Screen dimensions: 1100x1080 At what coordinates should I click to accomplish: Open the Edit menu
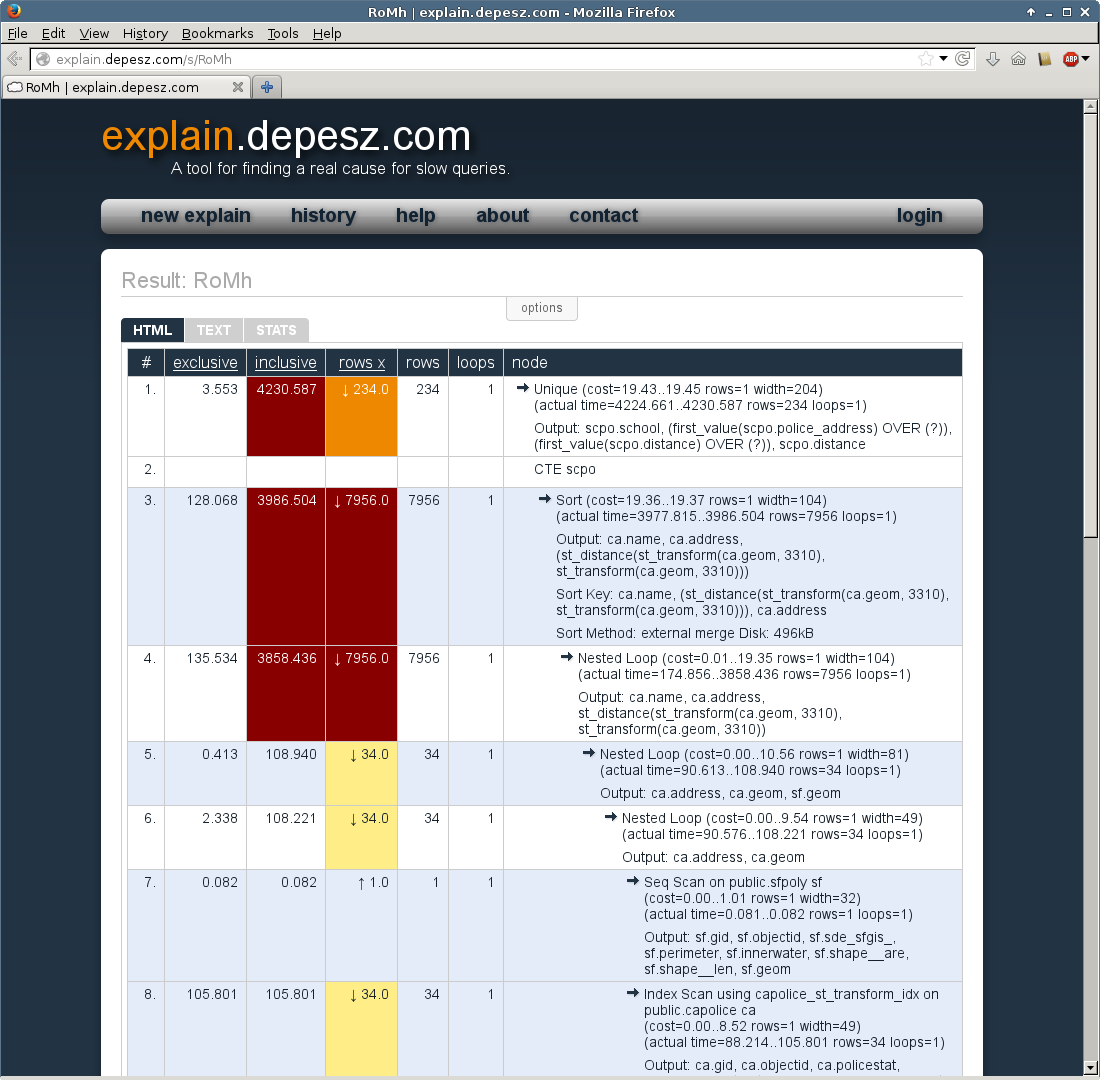(53, 33)
